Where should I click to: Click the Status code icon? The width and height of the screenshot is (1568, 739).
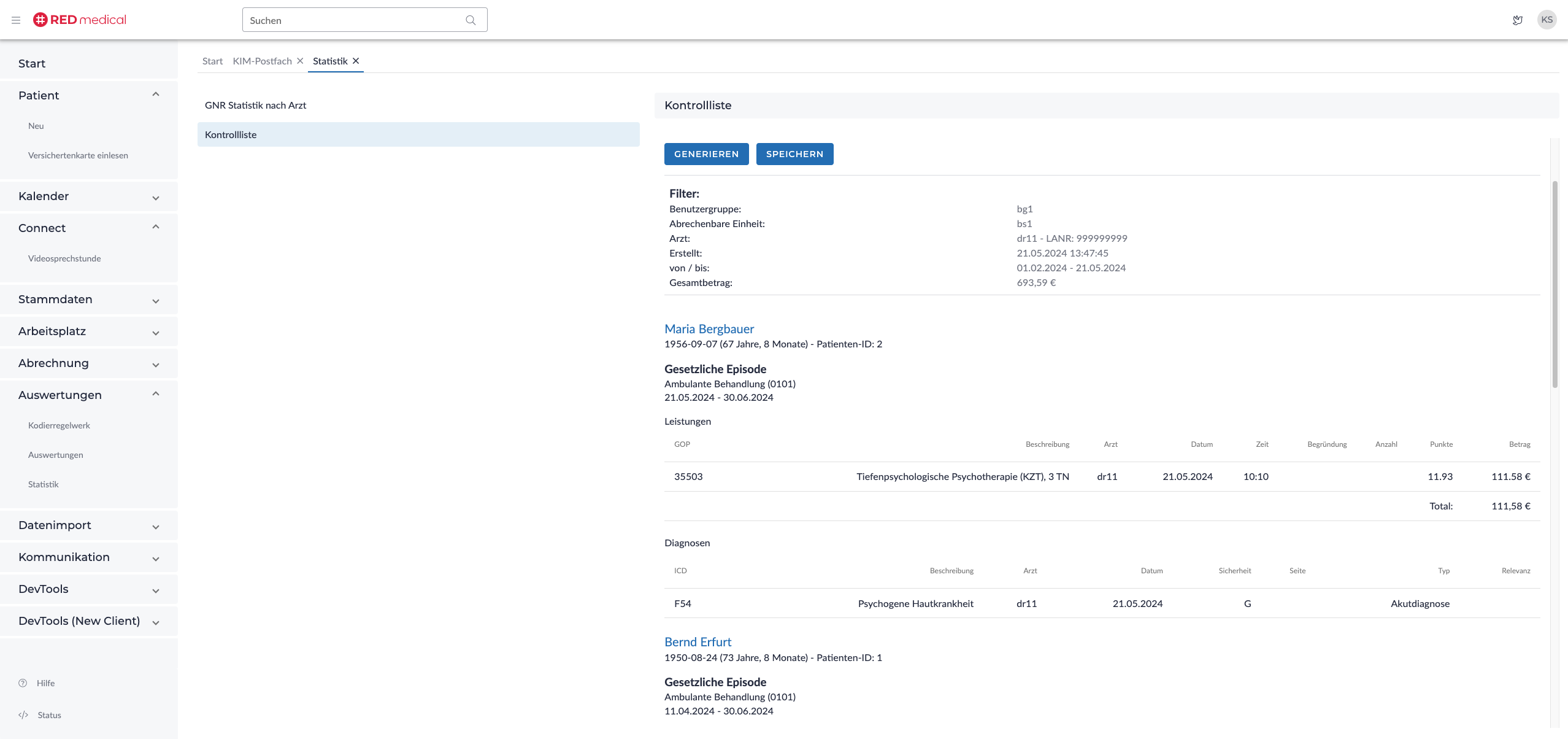tap(23, 715)
